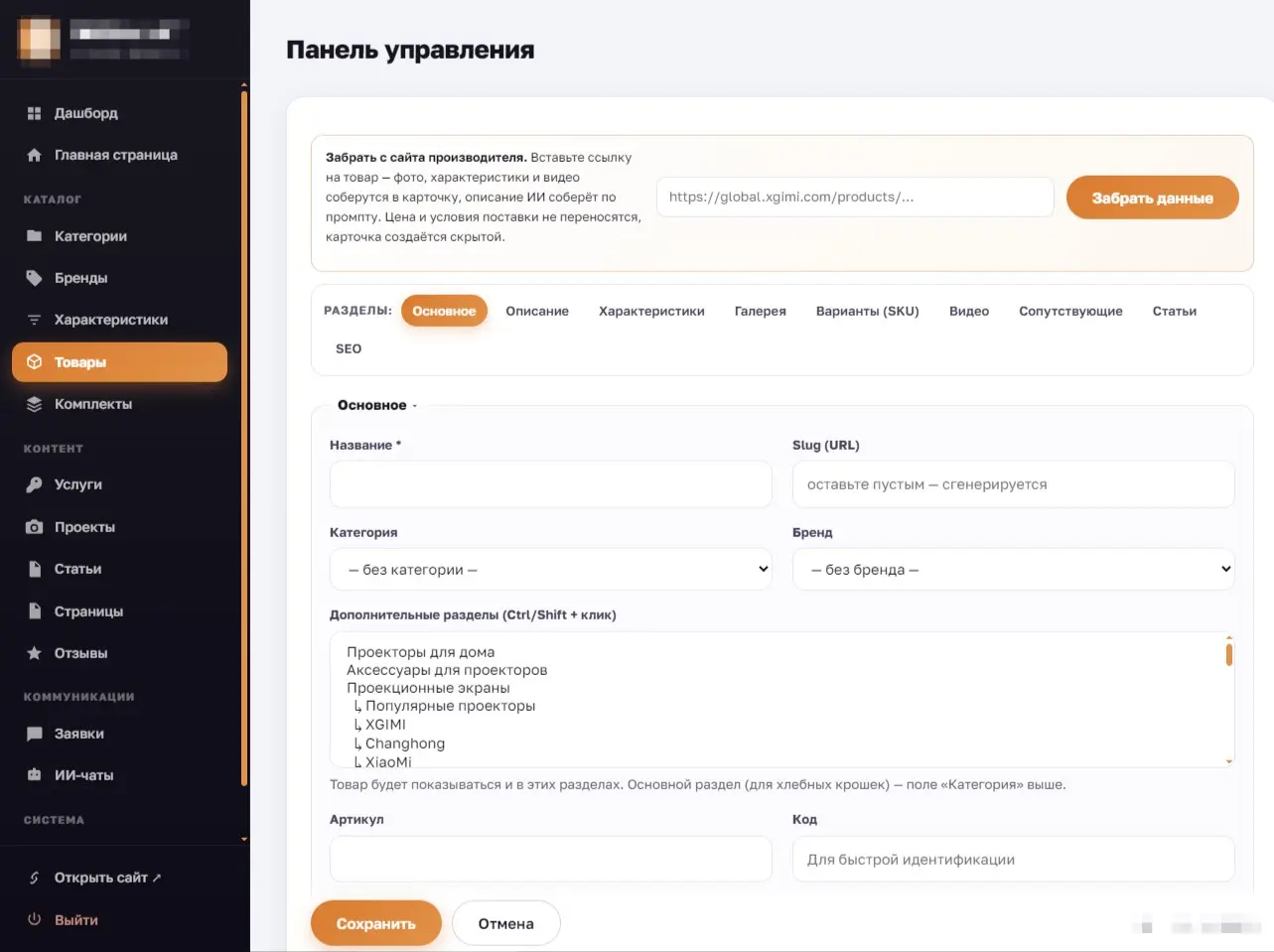Click the tag icon next to Бренды
1274x952 pixels.
pyautogui.click(x=34, y=278)
